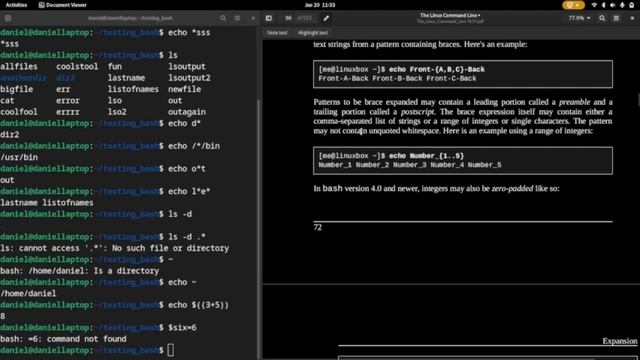The height and width of the screenshot is (360, 640).
Task: Open the Document Viewer search icon
Action: tap(602, 18)
